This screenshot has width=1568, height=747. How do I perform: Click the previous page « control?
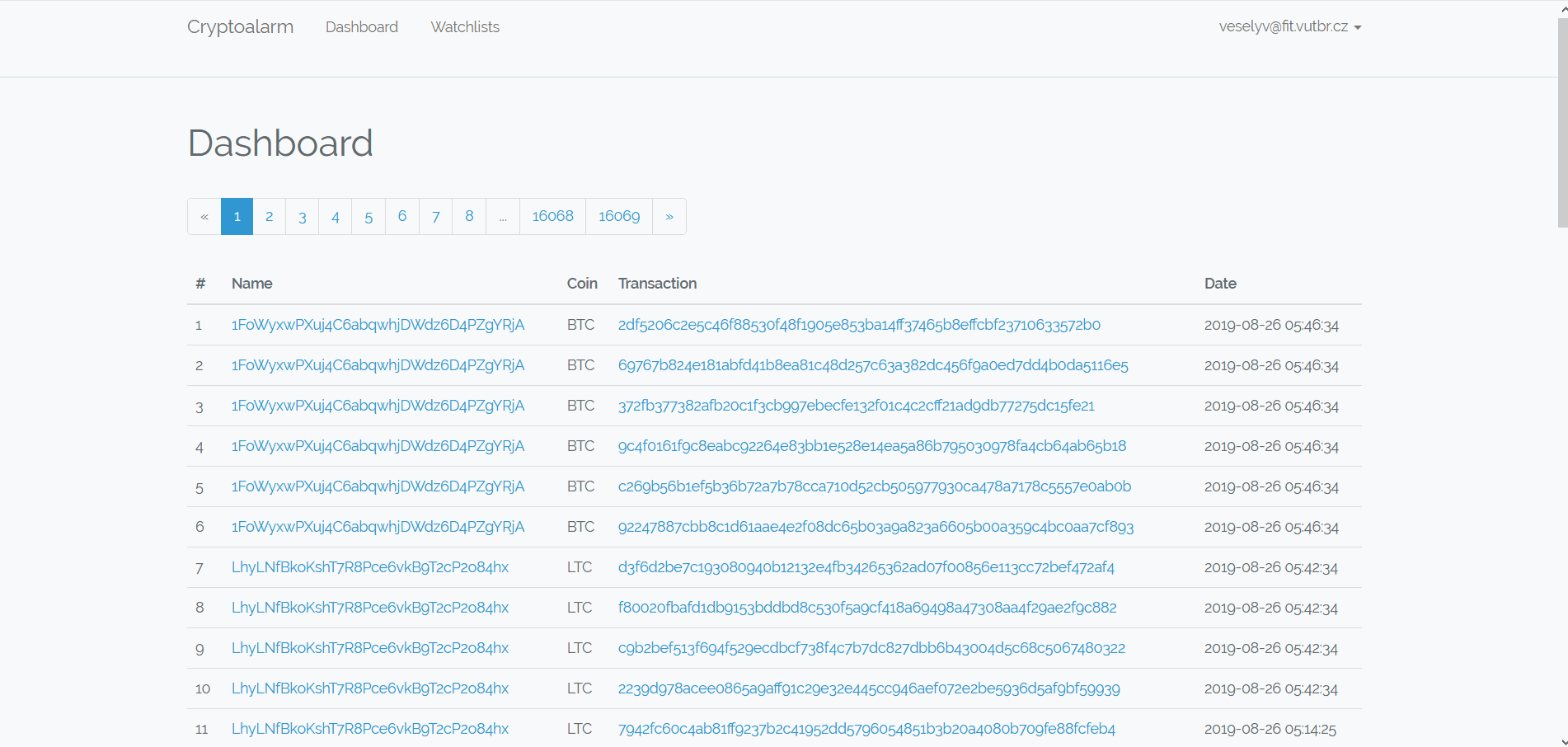click(x=204, y=216)
